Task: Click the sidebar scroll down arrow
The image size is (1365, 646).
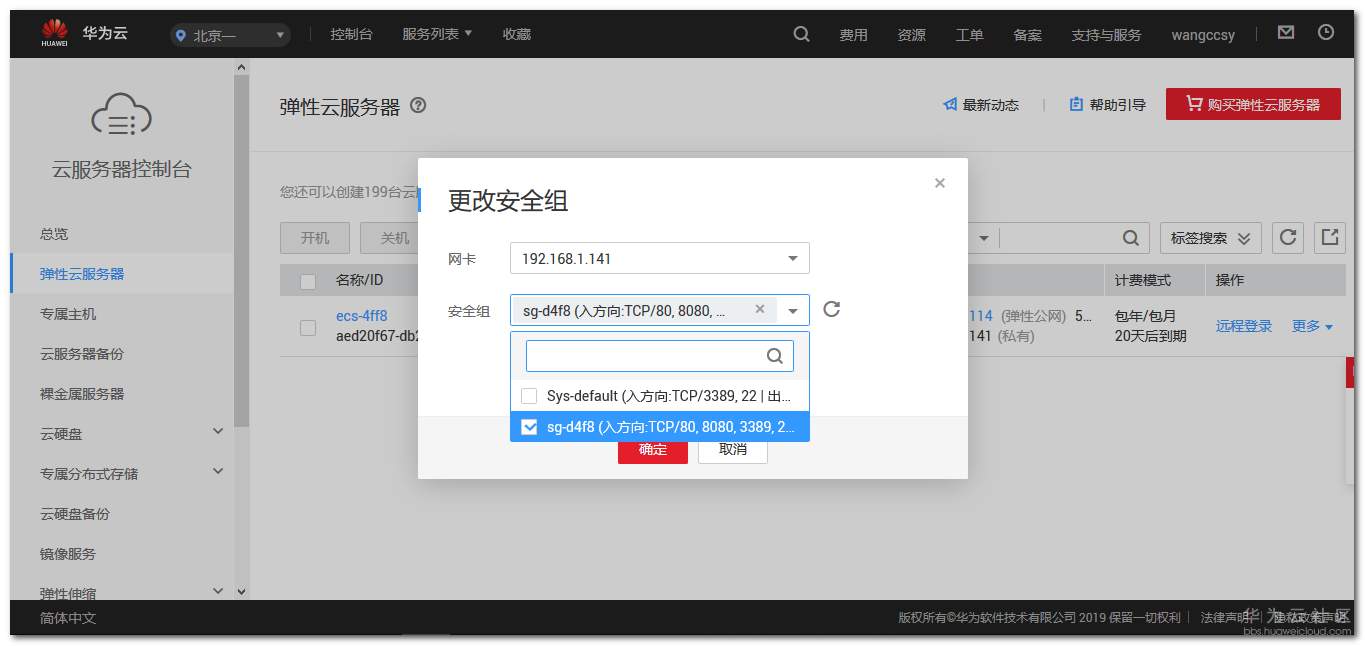Action: click(x=241, y=591)
